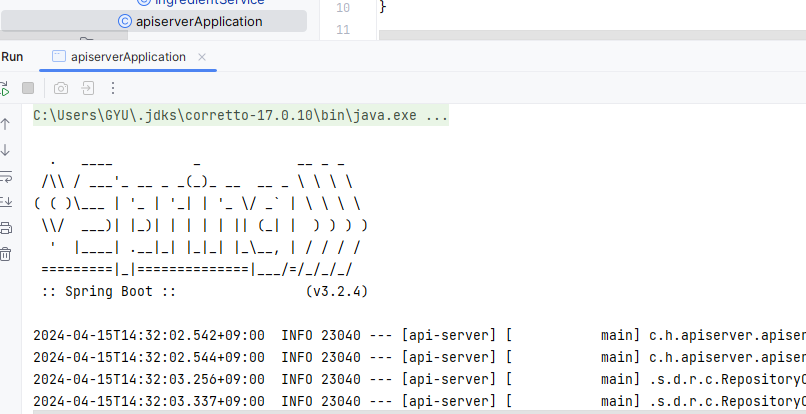This screenshot has width=806, height=414.
Task: Take a thread dump with the camera icon
Action: [x=61, y=88]
